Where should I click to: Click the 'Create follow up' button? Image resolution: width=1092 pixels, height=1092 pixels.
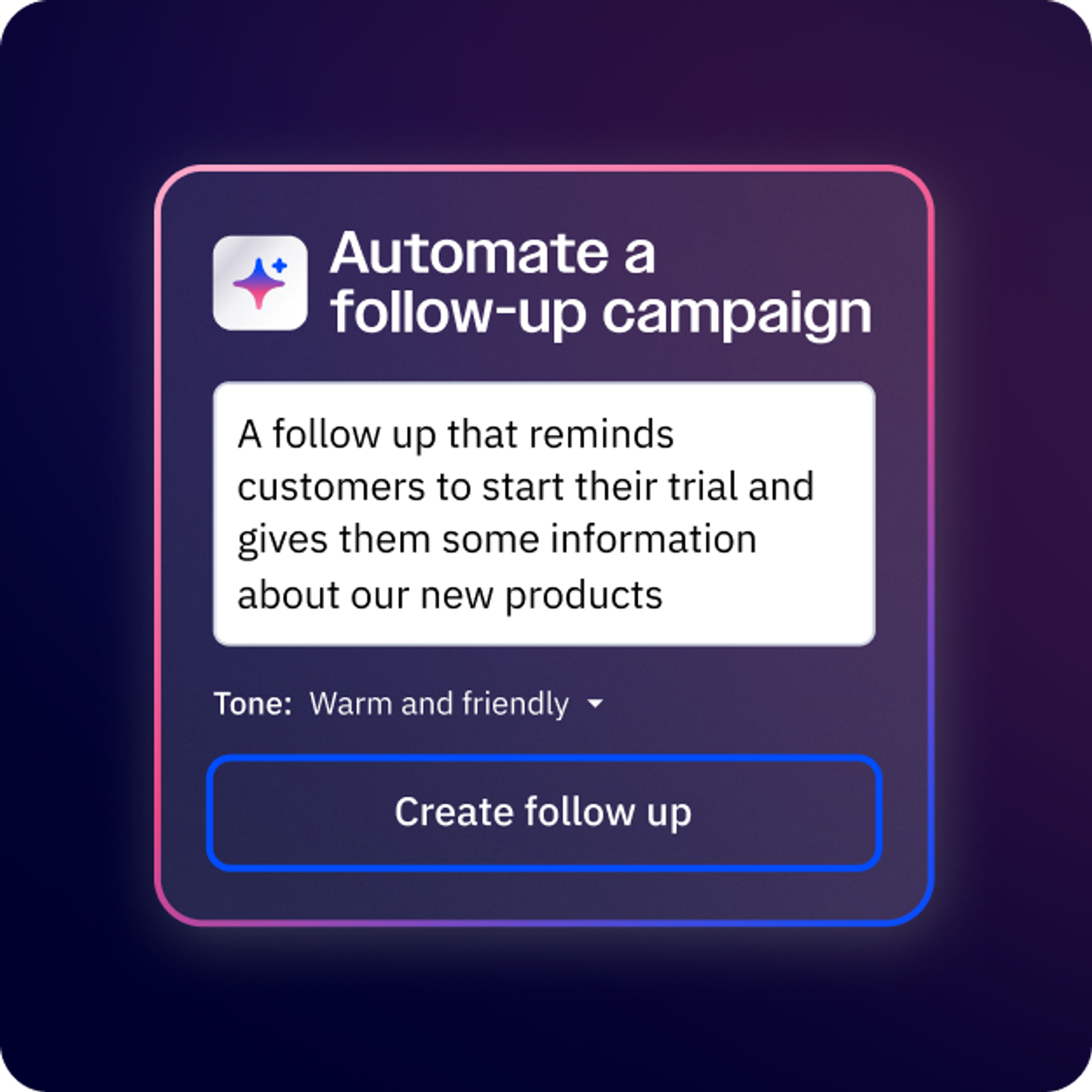point(544,812)
